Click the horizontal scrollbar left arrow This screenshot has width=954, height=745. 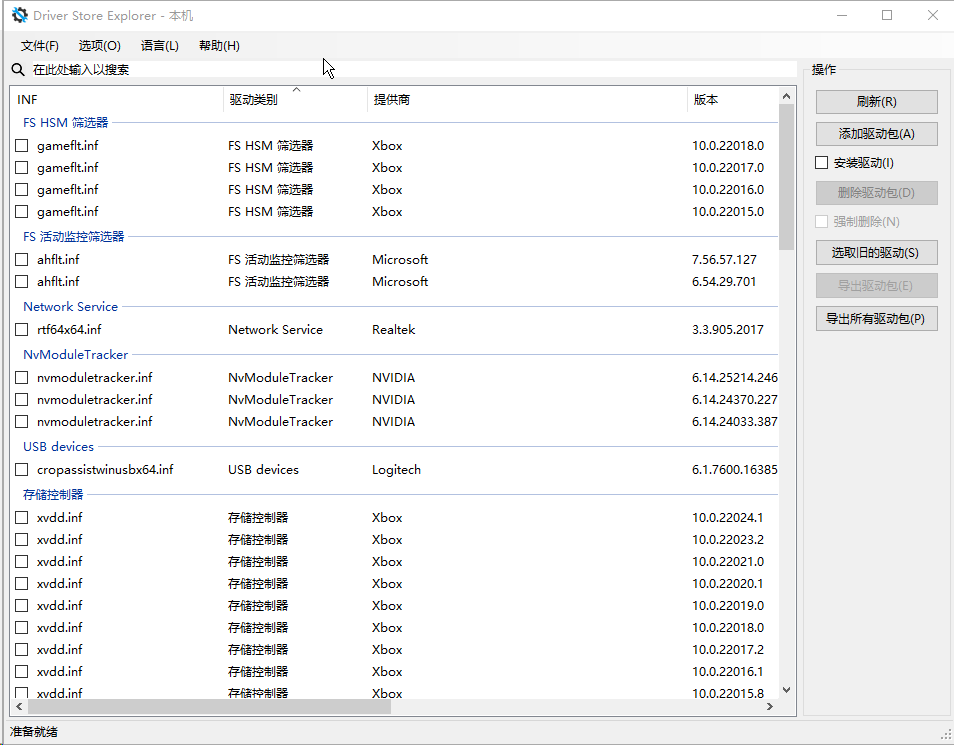19,706
